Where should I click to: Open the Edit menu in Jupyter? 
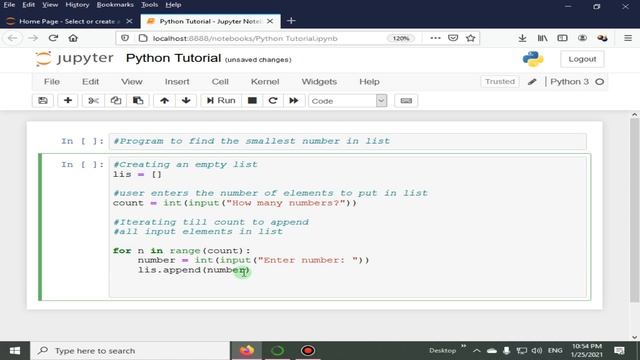(x=91, y=82)
